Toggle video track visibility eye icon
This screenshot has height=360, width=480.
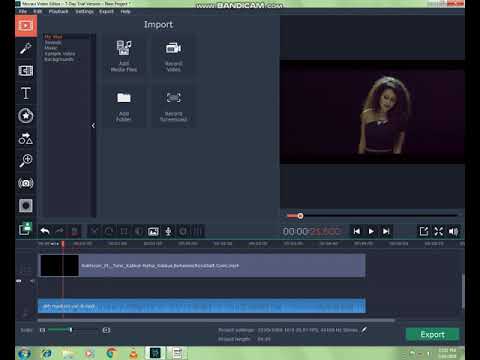(x=19, y=281)
